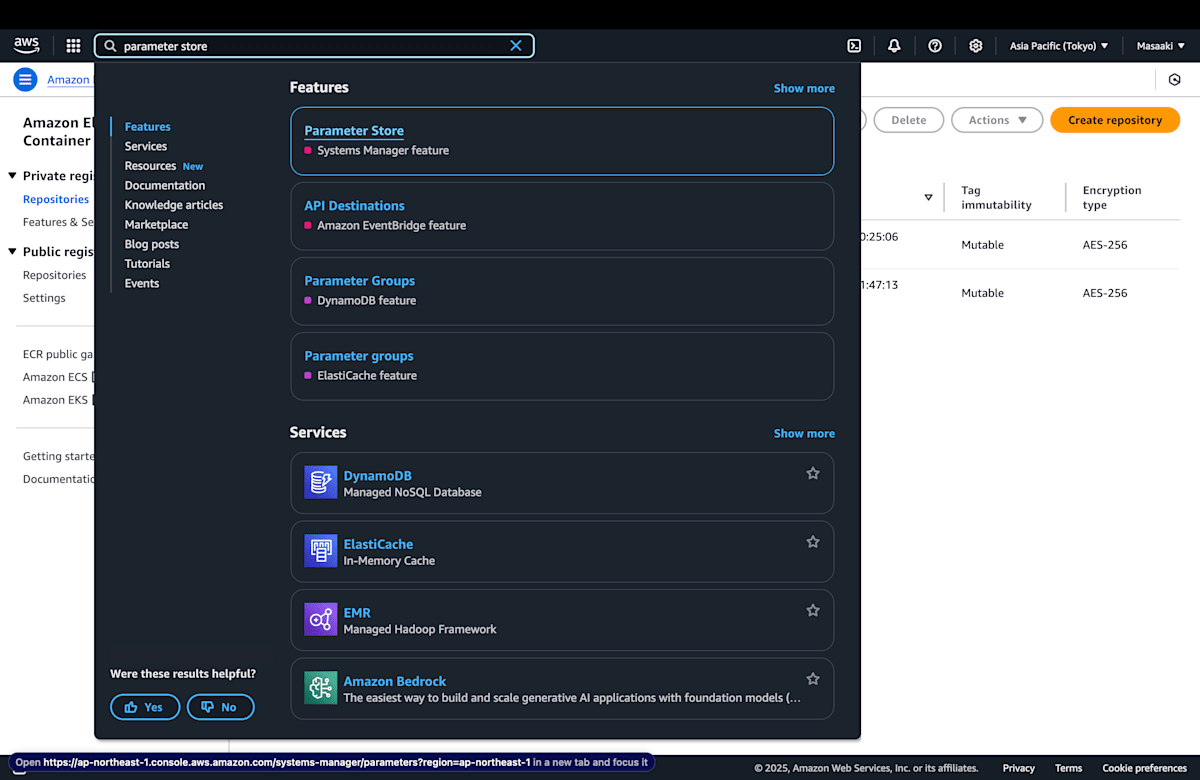Click Create repository button

pyautogui.click(x=1115, y=120)
